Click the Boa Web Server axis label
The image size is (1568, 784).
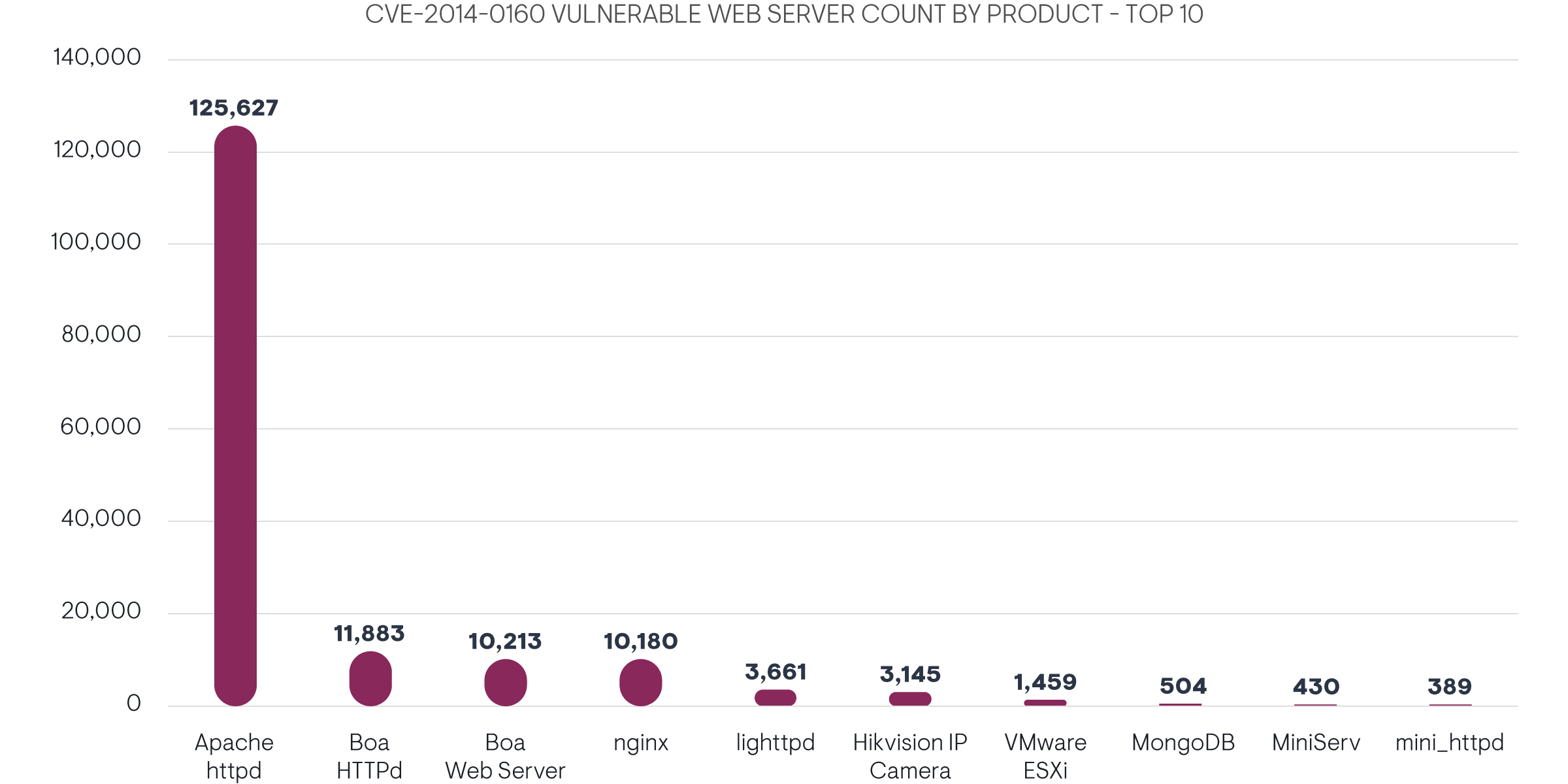pos(505,757)
